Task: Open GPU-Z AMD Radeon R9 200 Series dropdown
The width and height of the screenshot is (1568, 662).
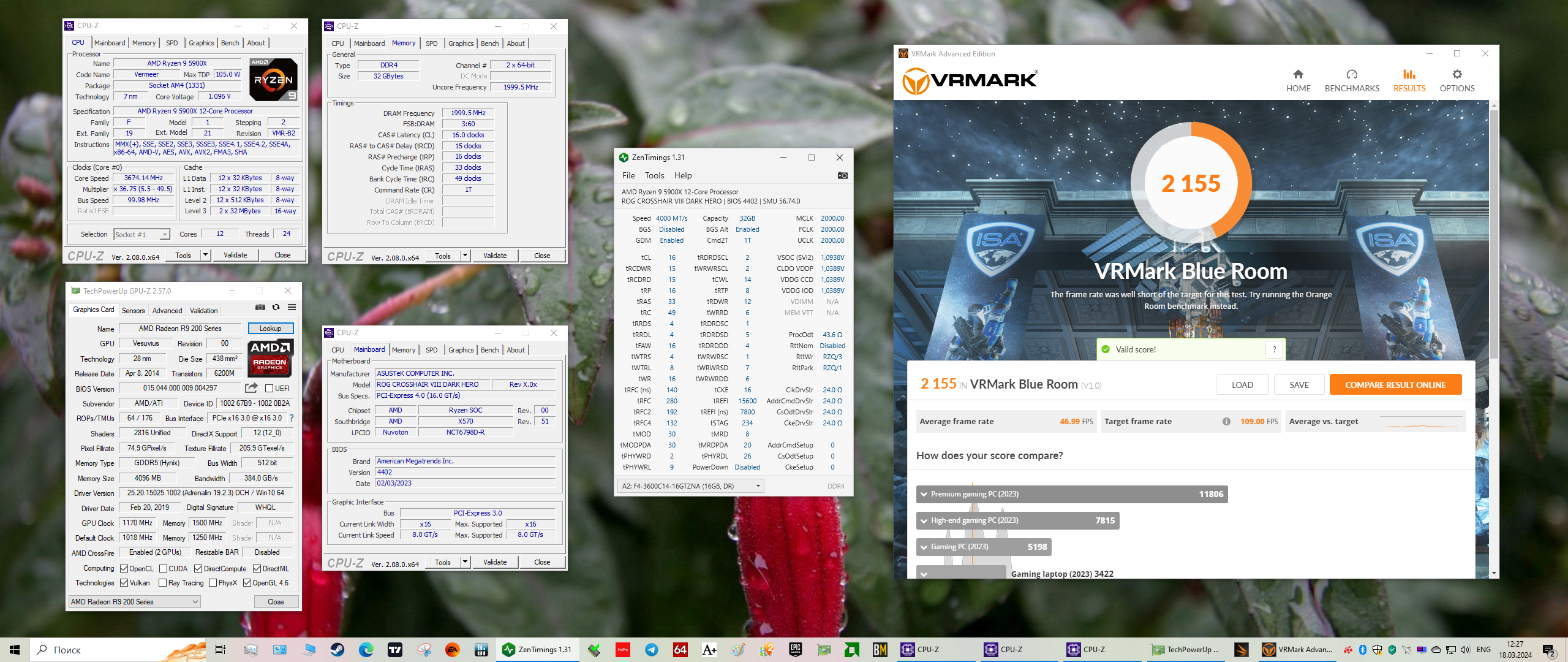Action: tap(135, 602)
